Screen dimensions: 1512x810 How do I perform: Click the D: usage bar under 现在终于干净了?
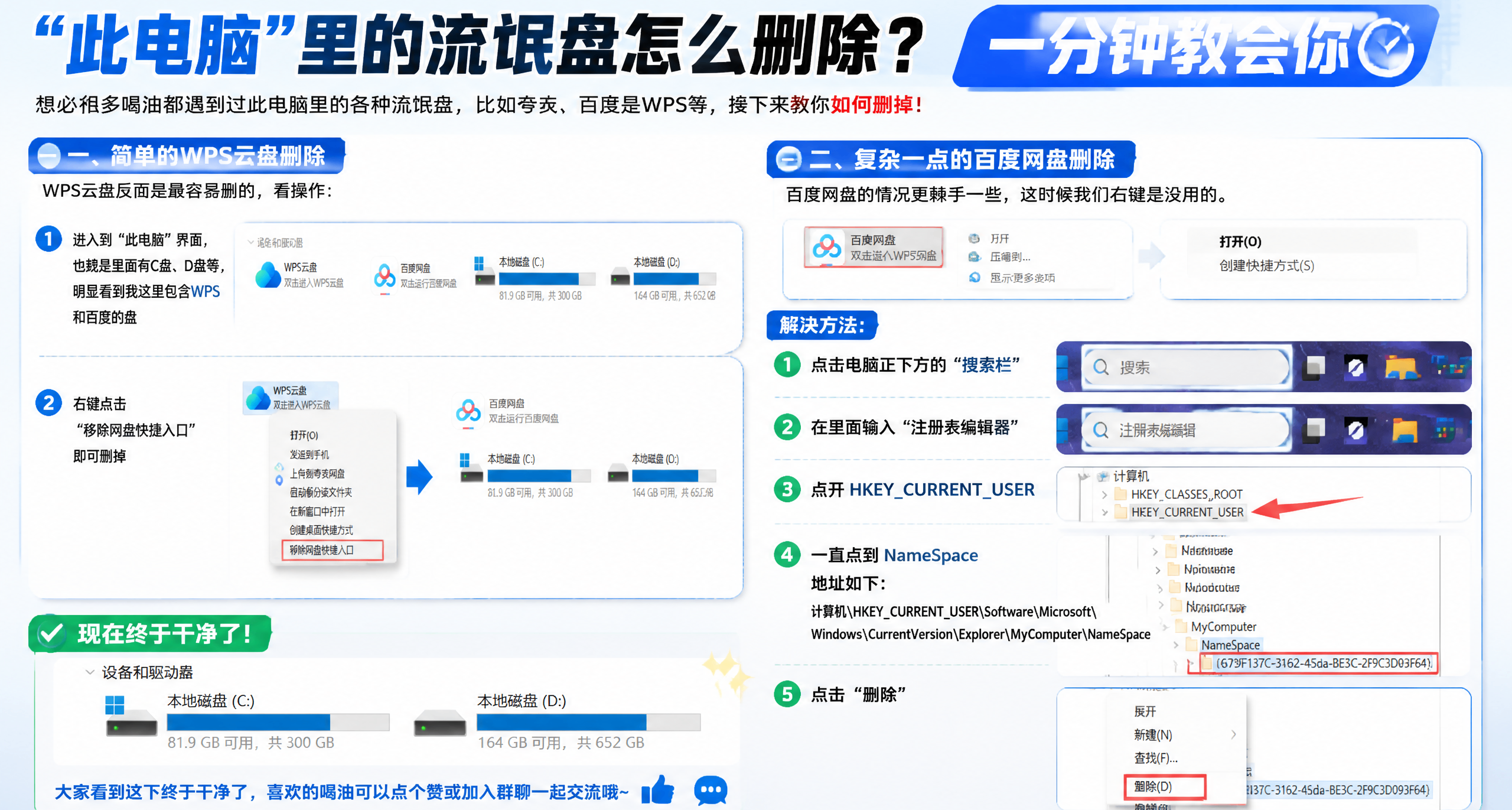pos(588,722)
